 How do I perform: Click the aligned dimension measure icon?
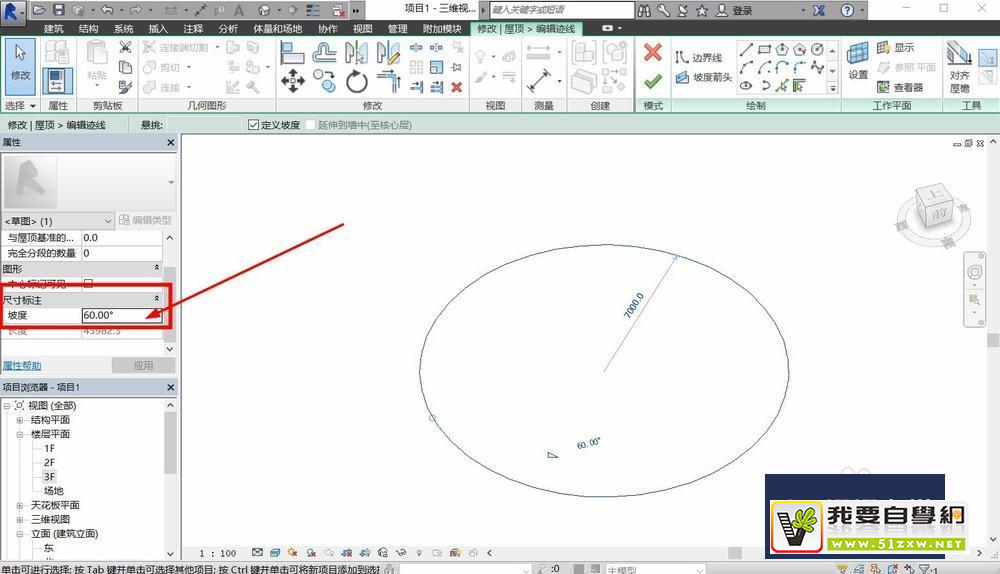pos(539,81)
